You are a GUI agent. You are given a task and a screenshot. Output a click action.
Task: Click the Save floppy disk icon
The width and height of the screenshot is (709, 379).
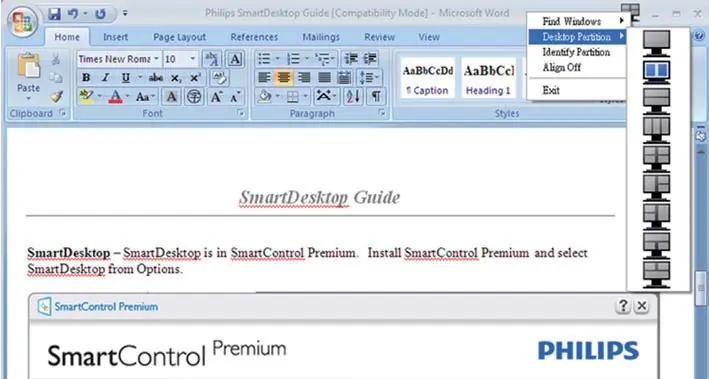coord(54,14)
